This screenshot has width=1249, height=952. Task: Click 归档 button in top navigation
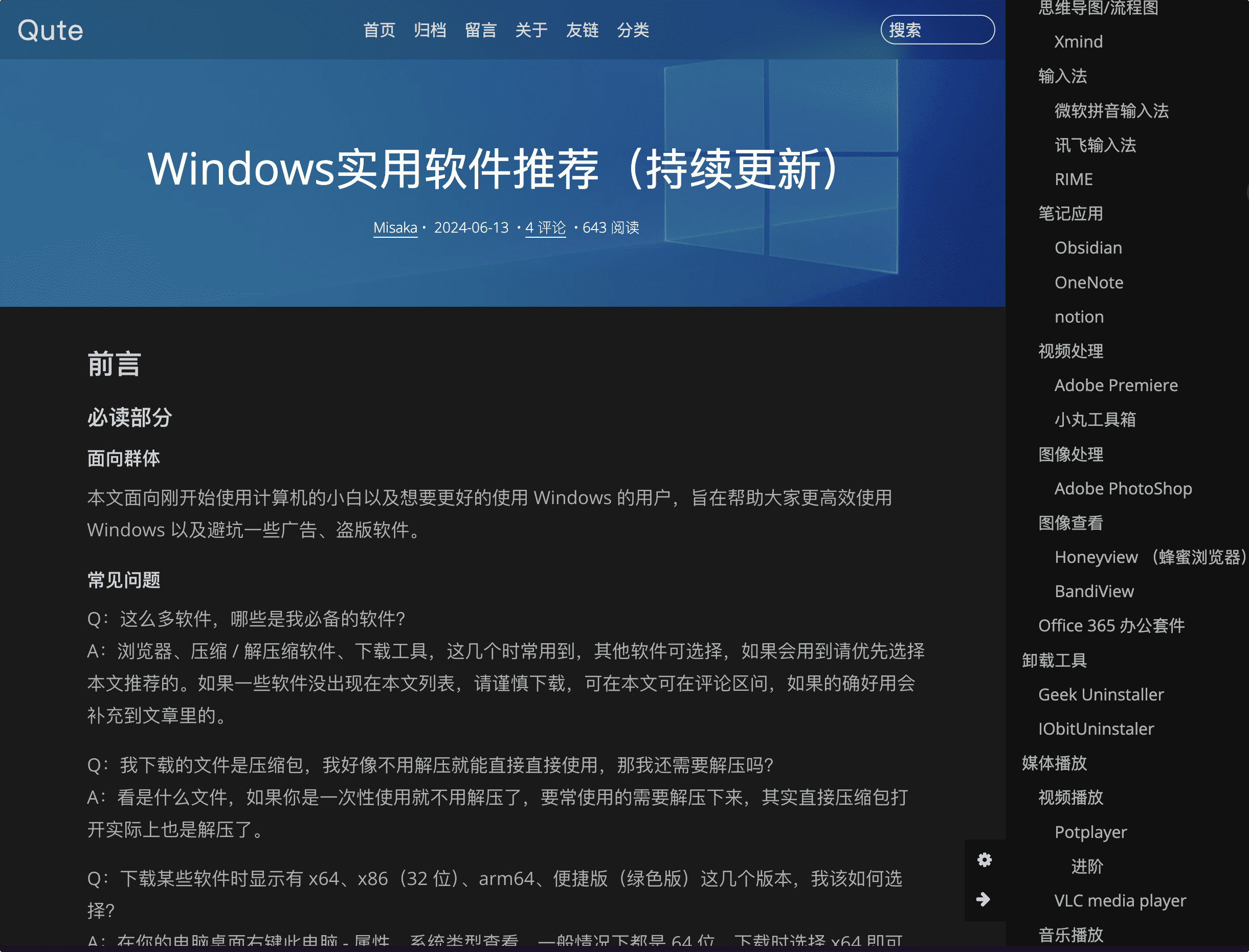pos(428,30)
